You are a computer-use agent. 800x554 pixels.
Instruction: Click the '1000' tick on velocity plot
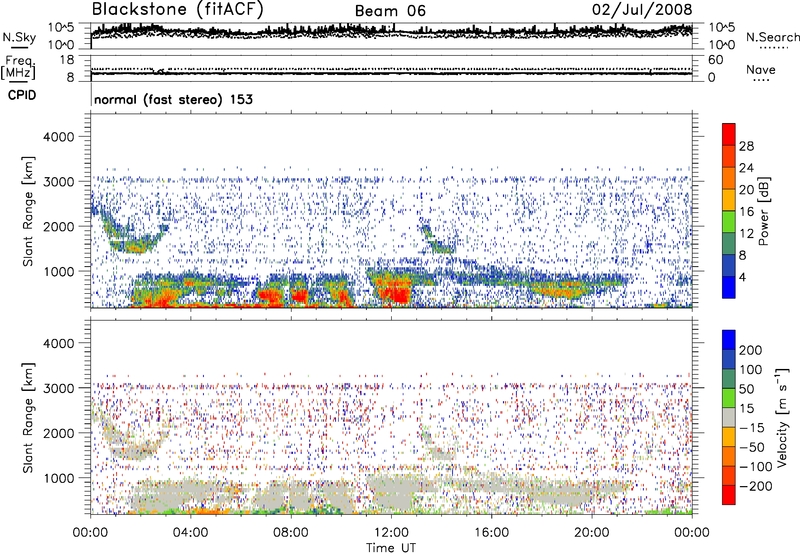(58, 478)
